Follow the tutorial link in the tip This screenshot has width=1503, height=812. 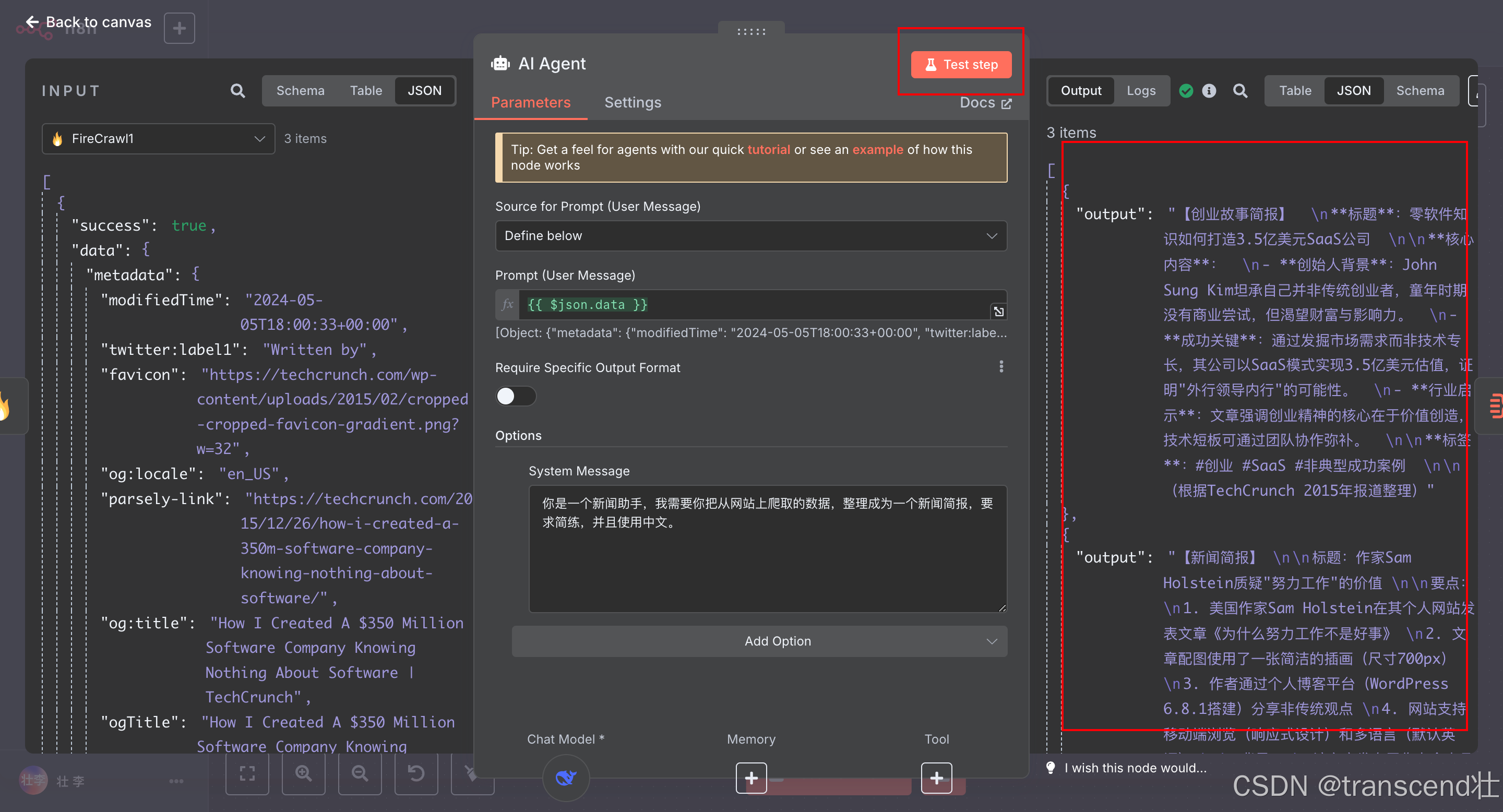[768, 149]
